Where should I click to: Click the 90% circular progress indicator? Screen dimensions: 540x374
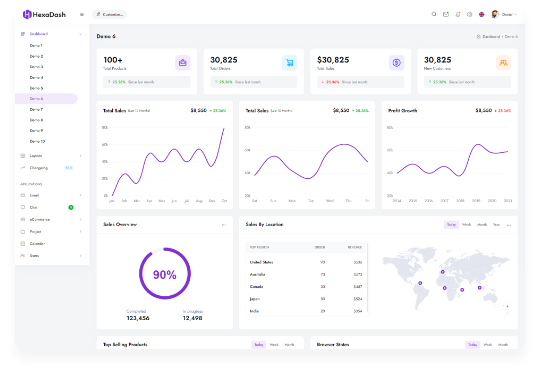[165, 273]
